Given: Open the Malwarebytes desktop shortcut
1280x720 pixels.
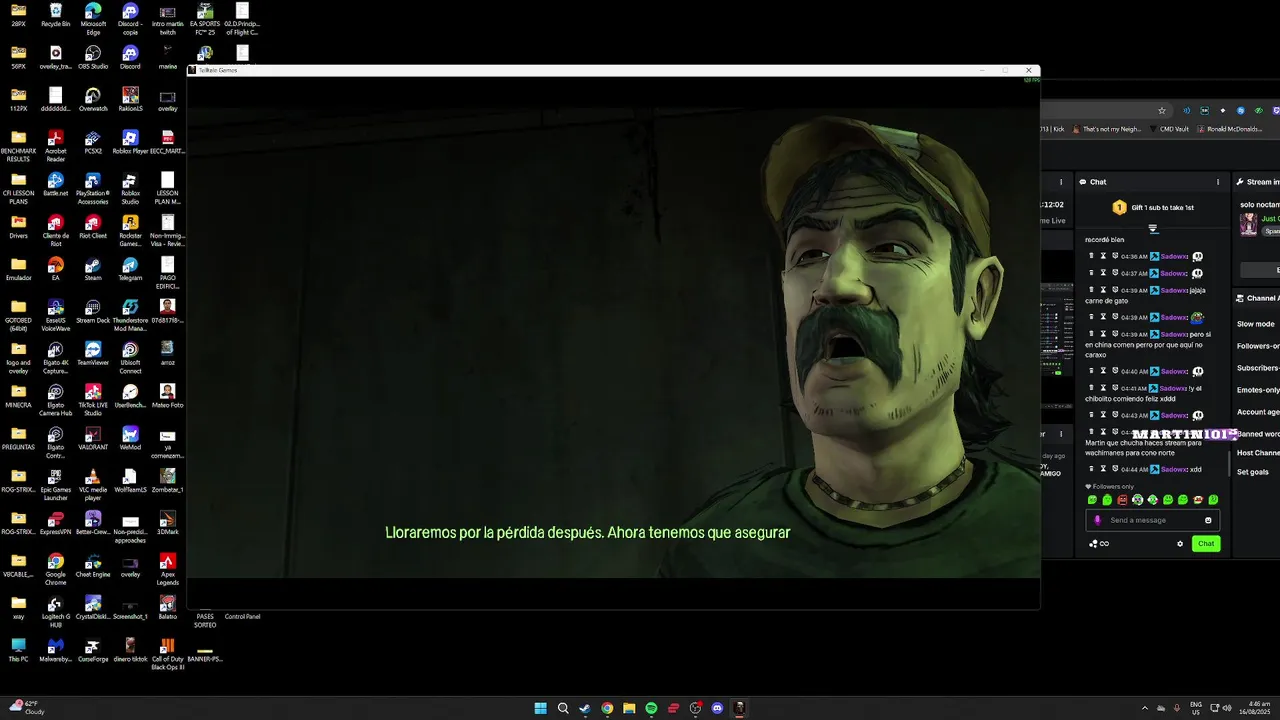Looking at the screenshot, I should point(55,650).
